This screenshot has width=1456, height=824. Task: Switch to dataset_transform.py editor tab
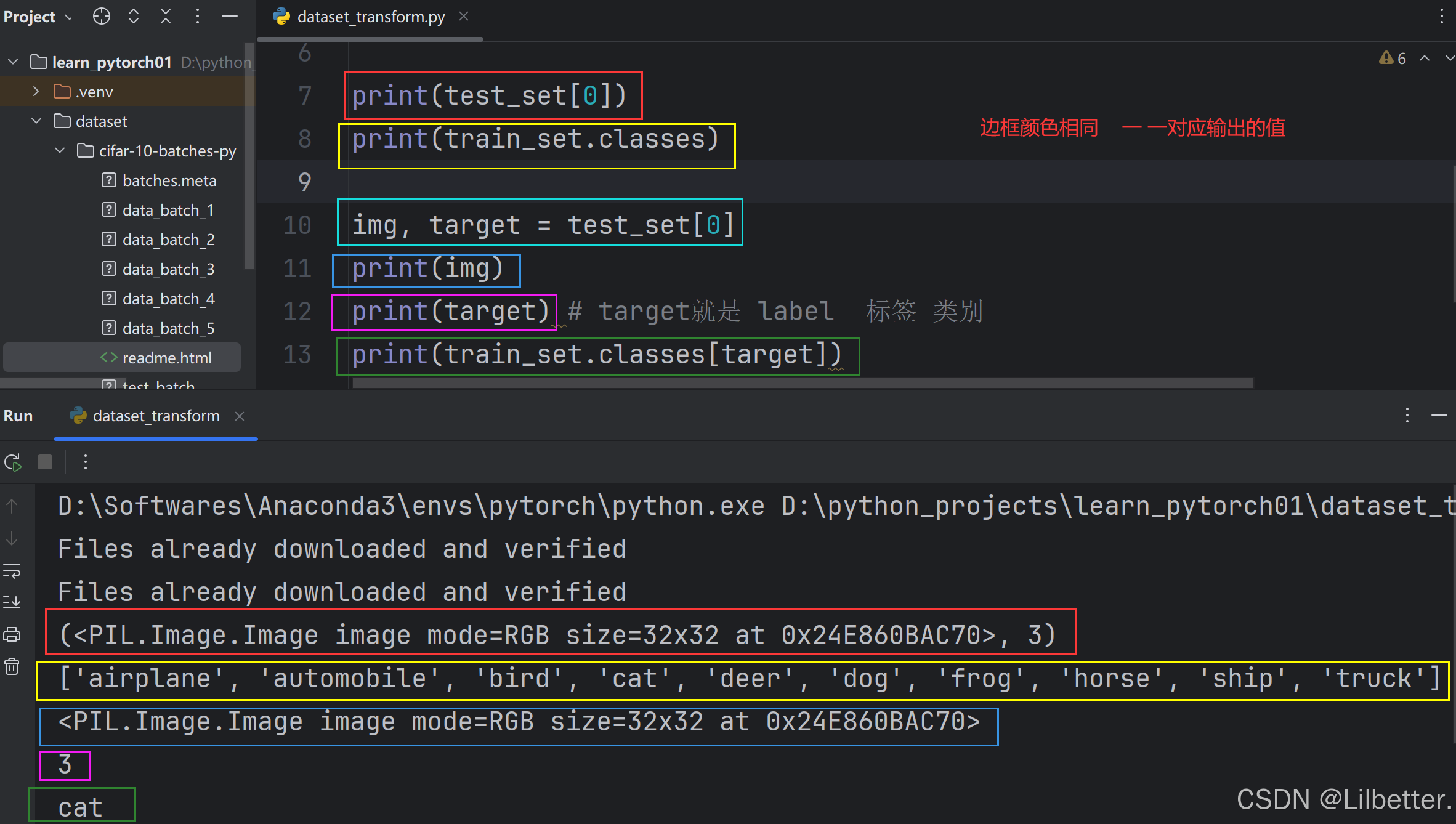[x=370, y=17]
